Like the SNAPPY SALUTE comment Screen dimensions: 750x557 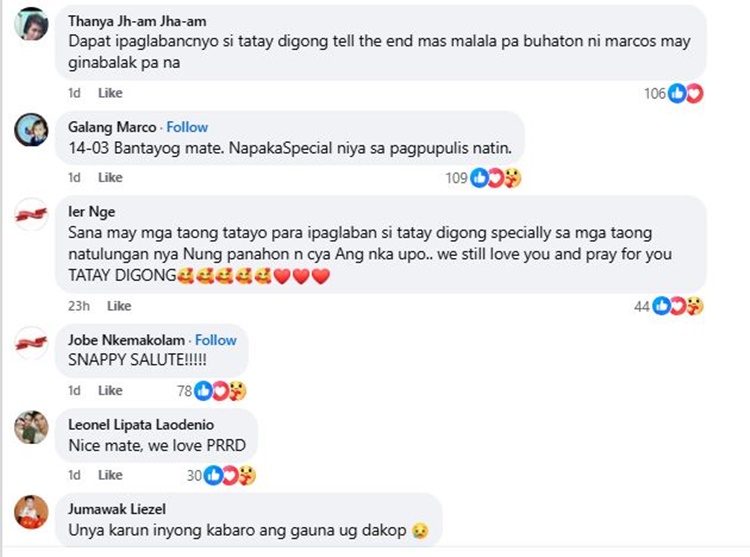pos(110,390)
